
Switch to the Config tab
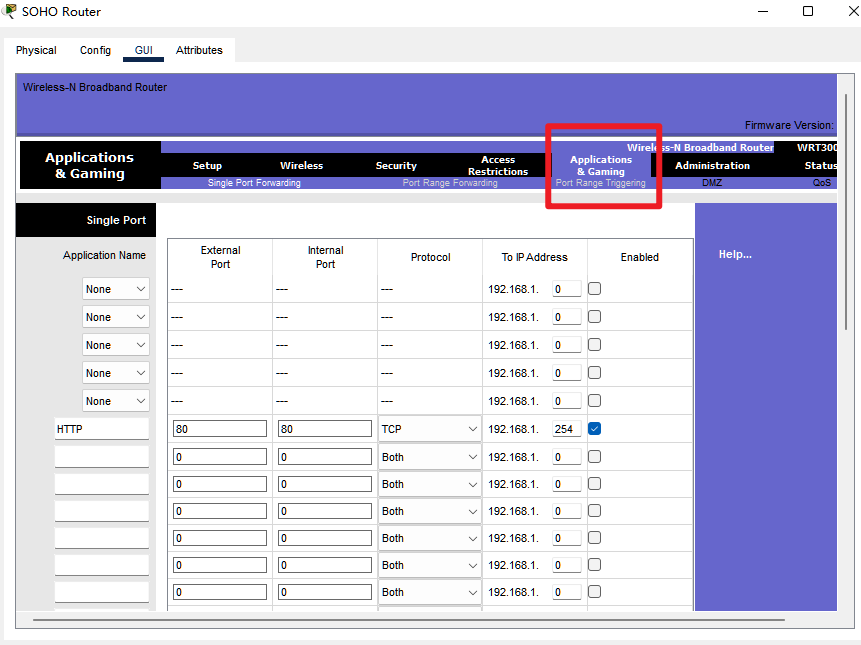tap(95, 50)
